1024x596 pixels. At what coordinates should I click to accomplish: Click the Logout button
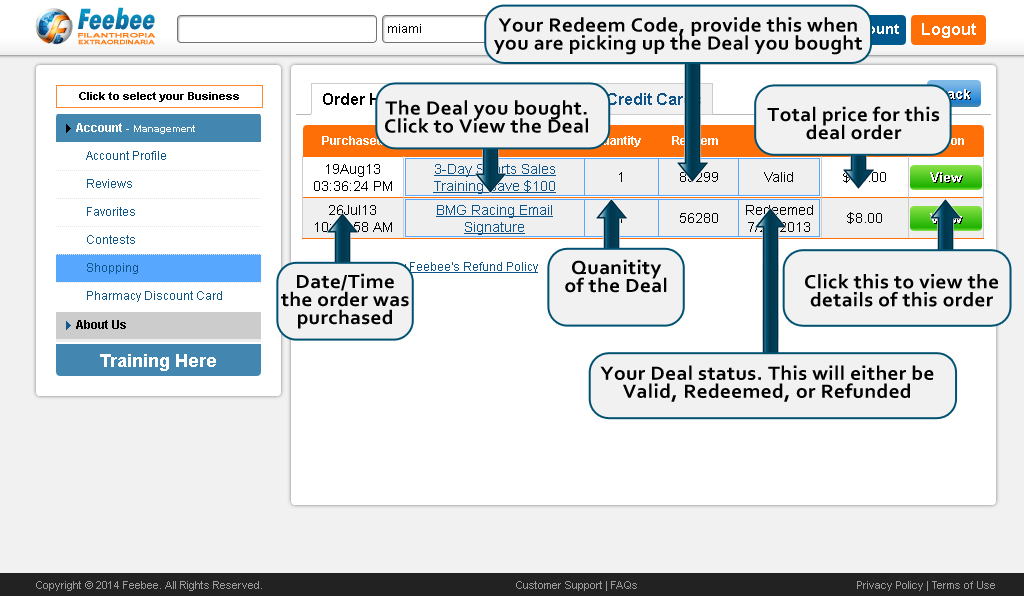[947, 30]
